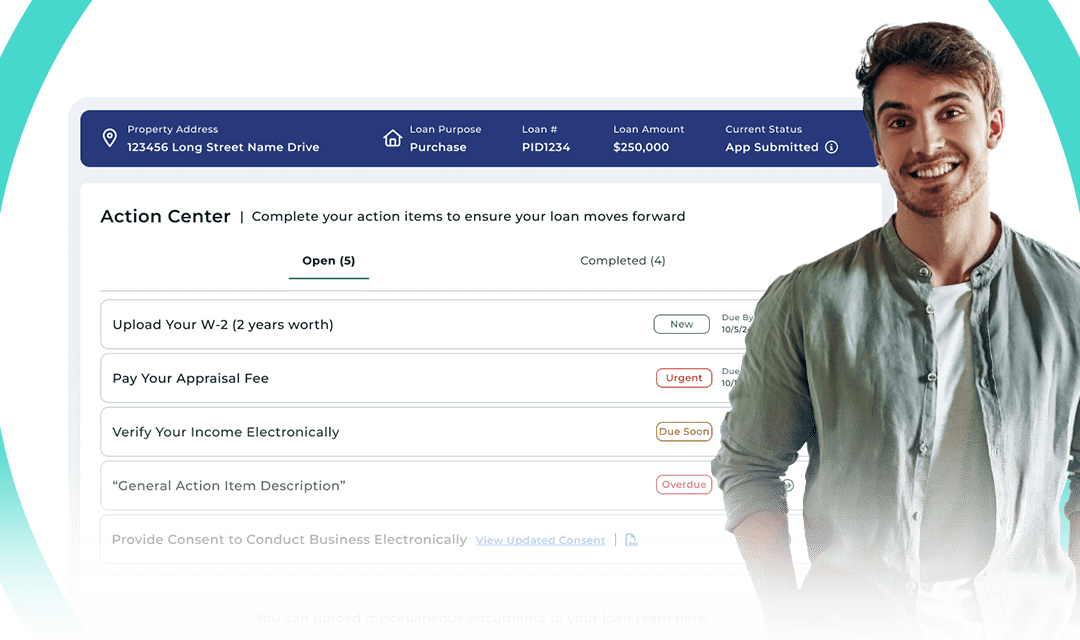Click the App Submitted status text
This screenshot has height=640, width=1080.
[772, 147]
